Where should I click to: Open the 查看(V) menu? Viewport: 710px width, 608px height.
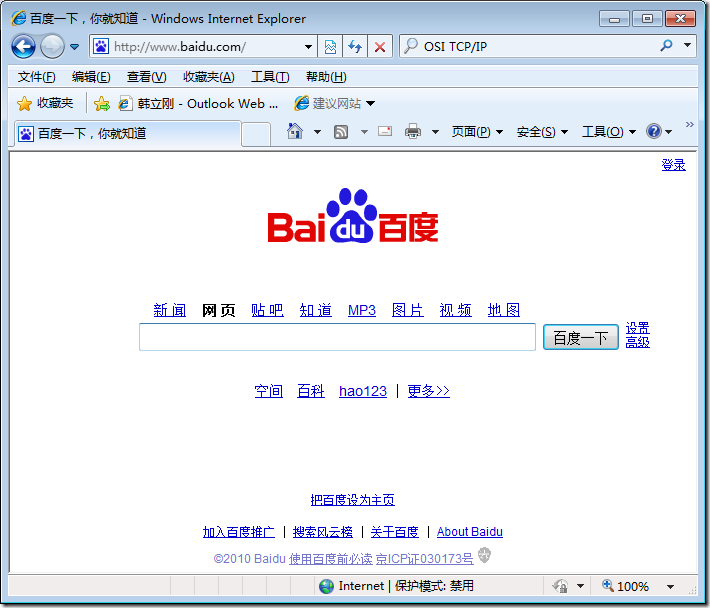pos(146,77)
